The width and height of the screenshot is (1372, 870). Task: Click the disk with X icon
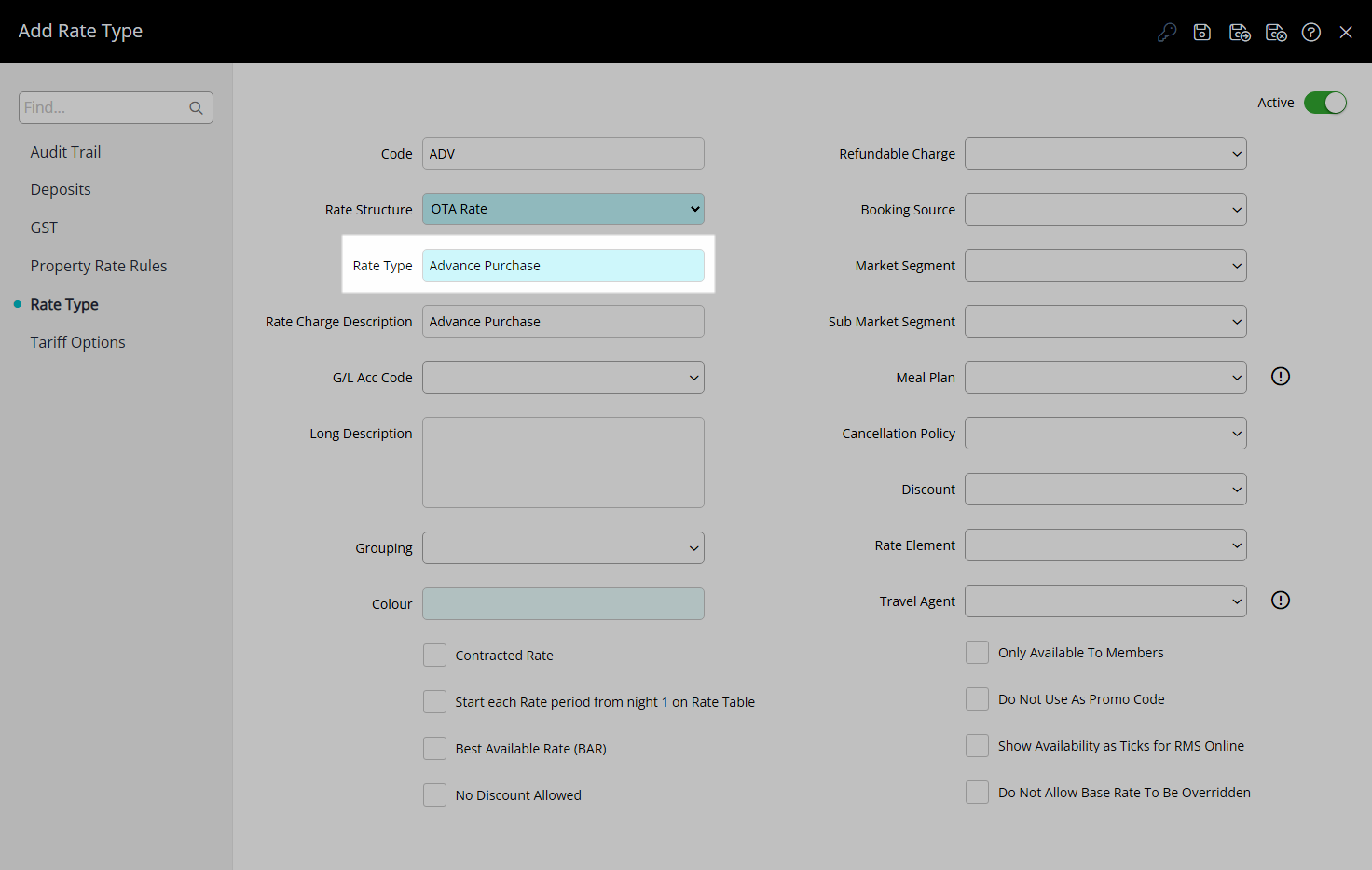(1276, 33)
